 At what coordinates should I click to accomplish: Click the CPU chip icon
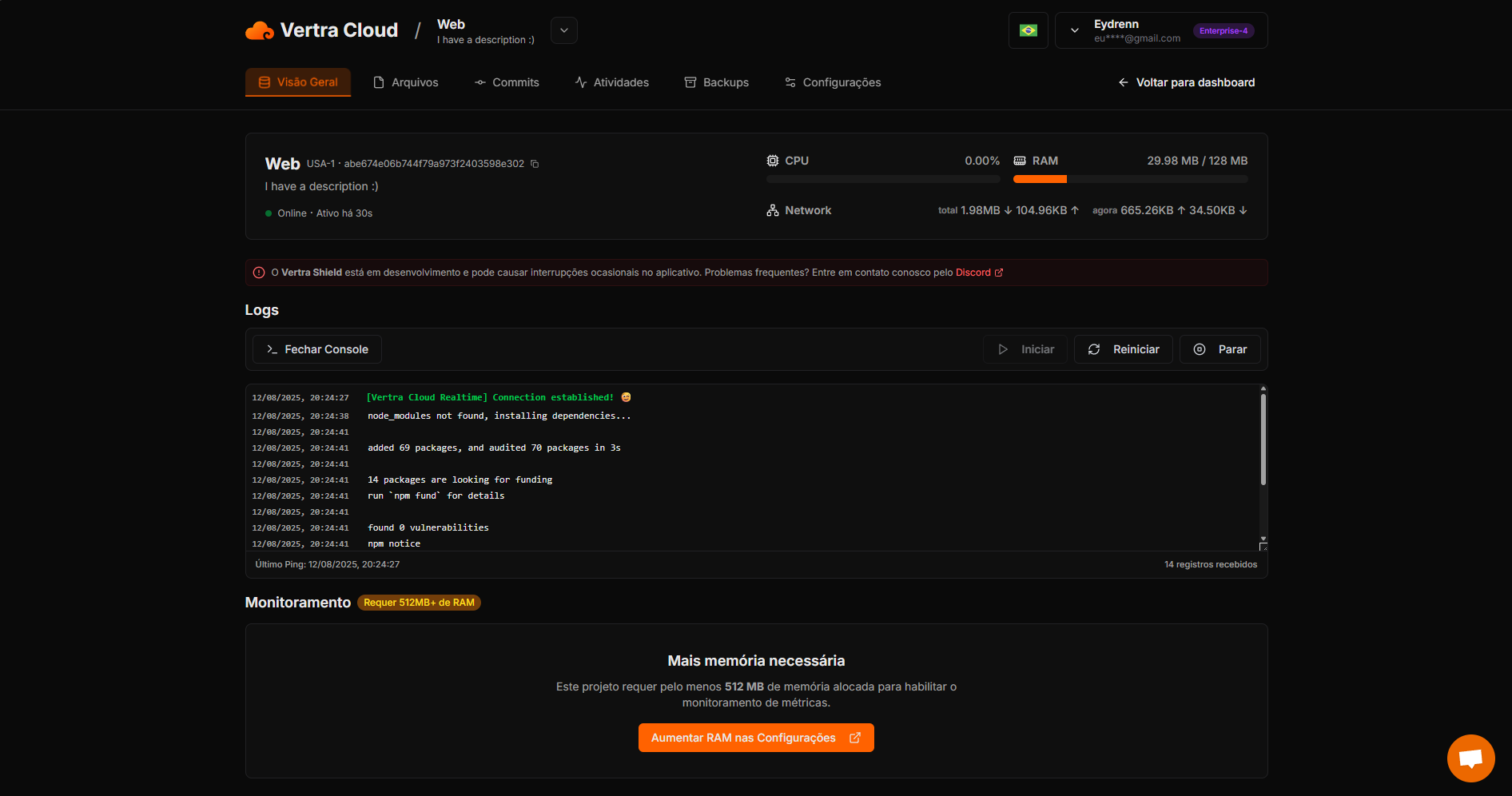773,161
